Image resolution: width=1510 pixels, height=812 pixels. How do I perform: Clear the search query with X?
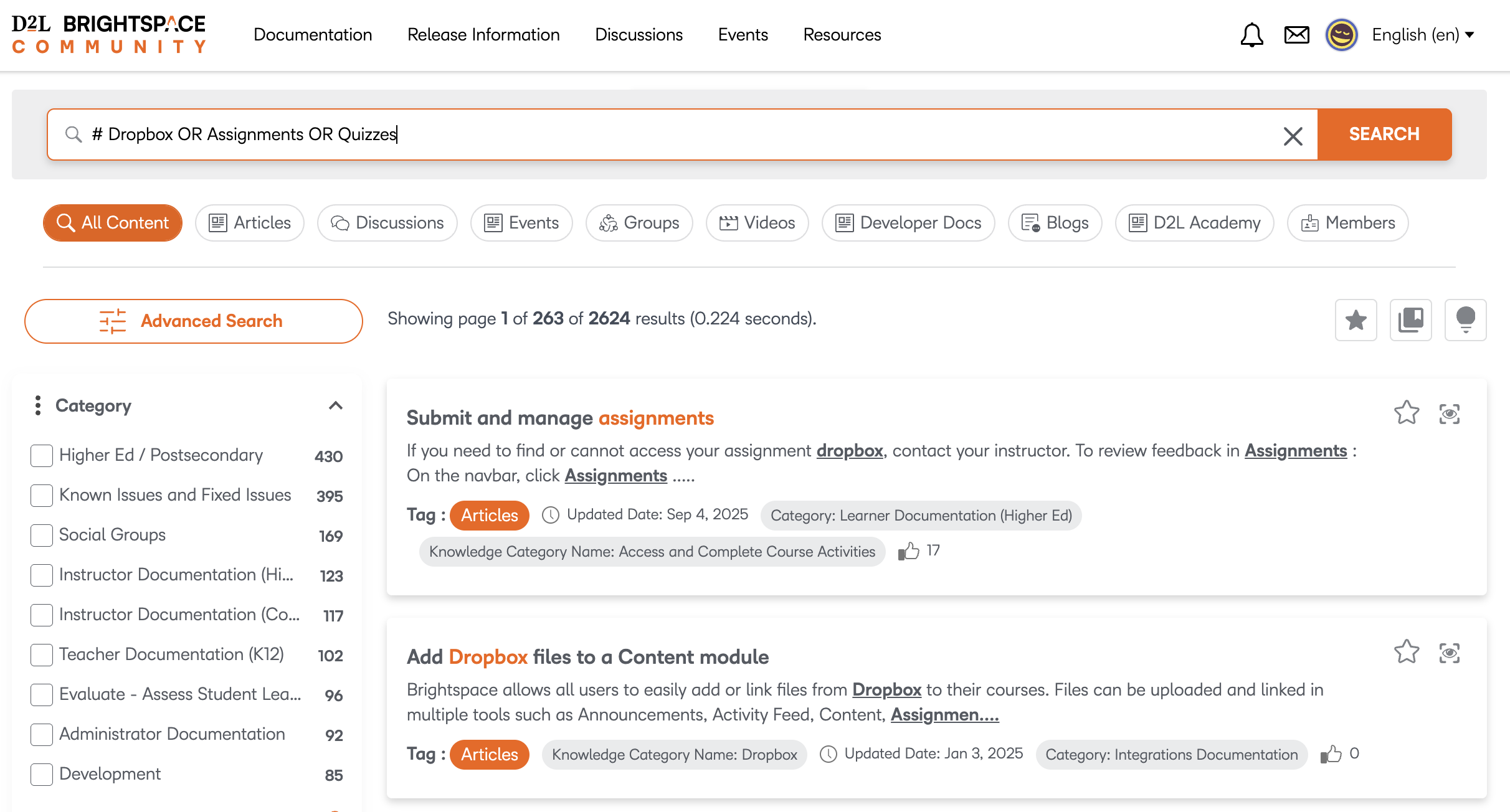1293,136
